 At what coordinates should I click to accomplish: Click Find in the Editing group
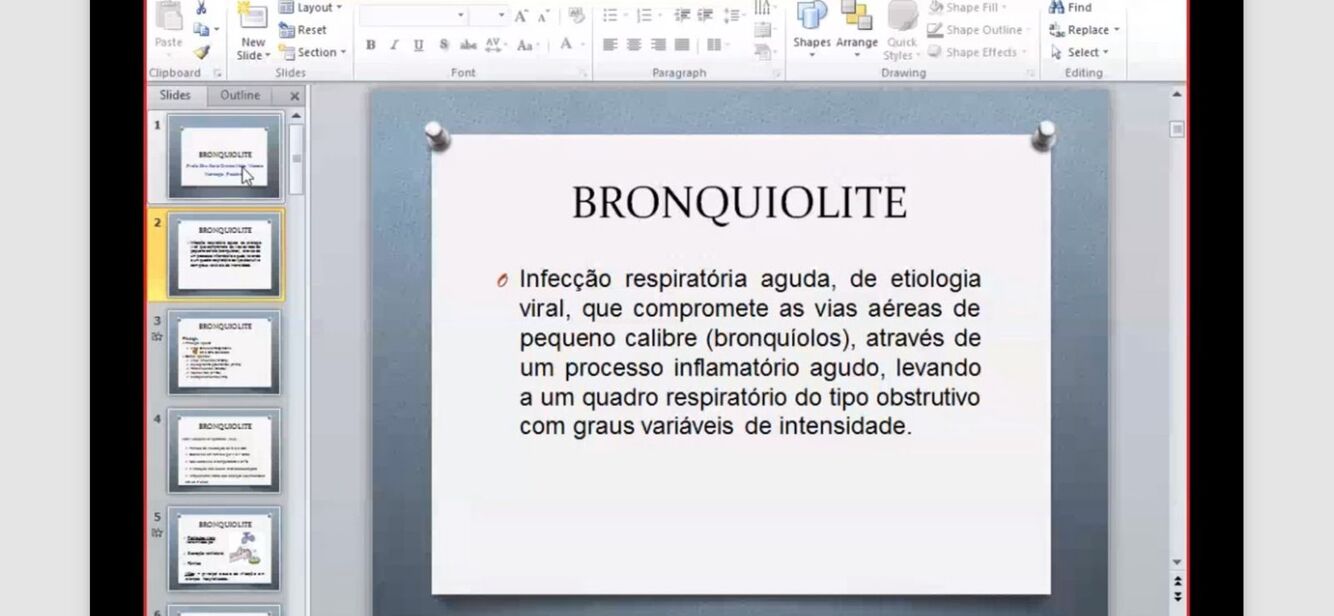tap(1070, 7)
